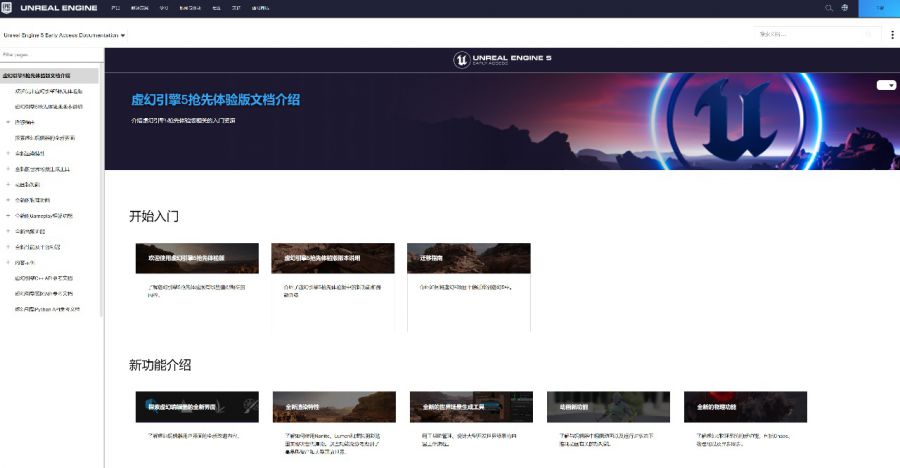This screenshot has height=468, width=900.
Task: Select sidebar item 虚幻引擎5抢先体验版版本说明
Action: click(x=49, y=106)
